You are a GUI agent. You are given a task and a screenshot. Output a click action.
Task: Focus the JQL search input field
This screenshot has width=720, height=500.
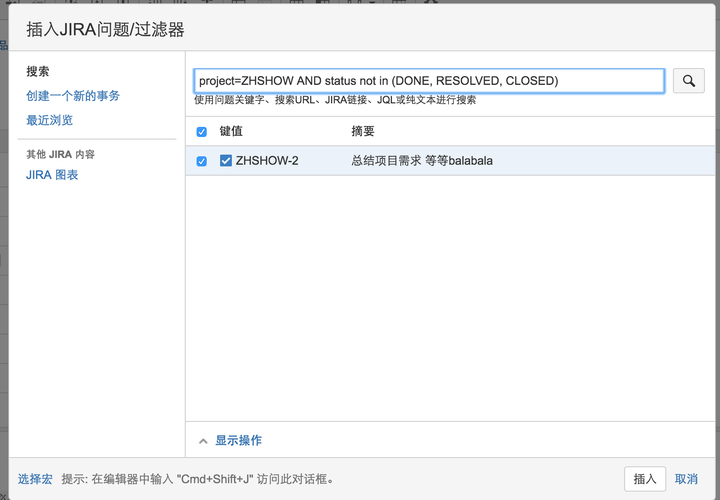tap(429, 81)
